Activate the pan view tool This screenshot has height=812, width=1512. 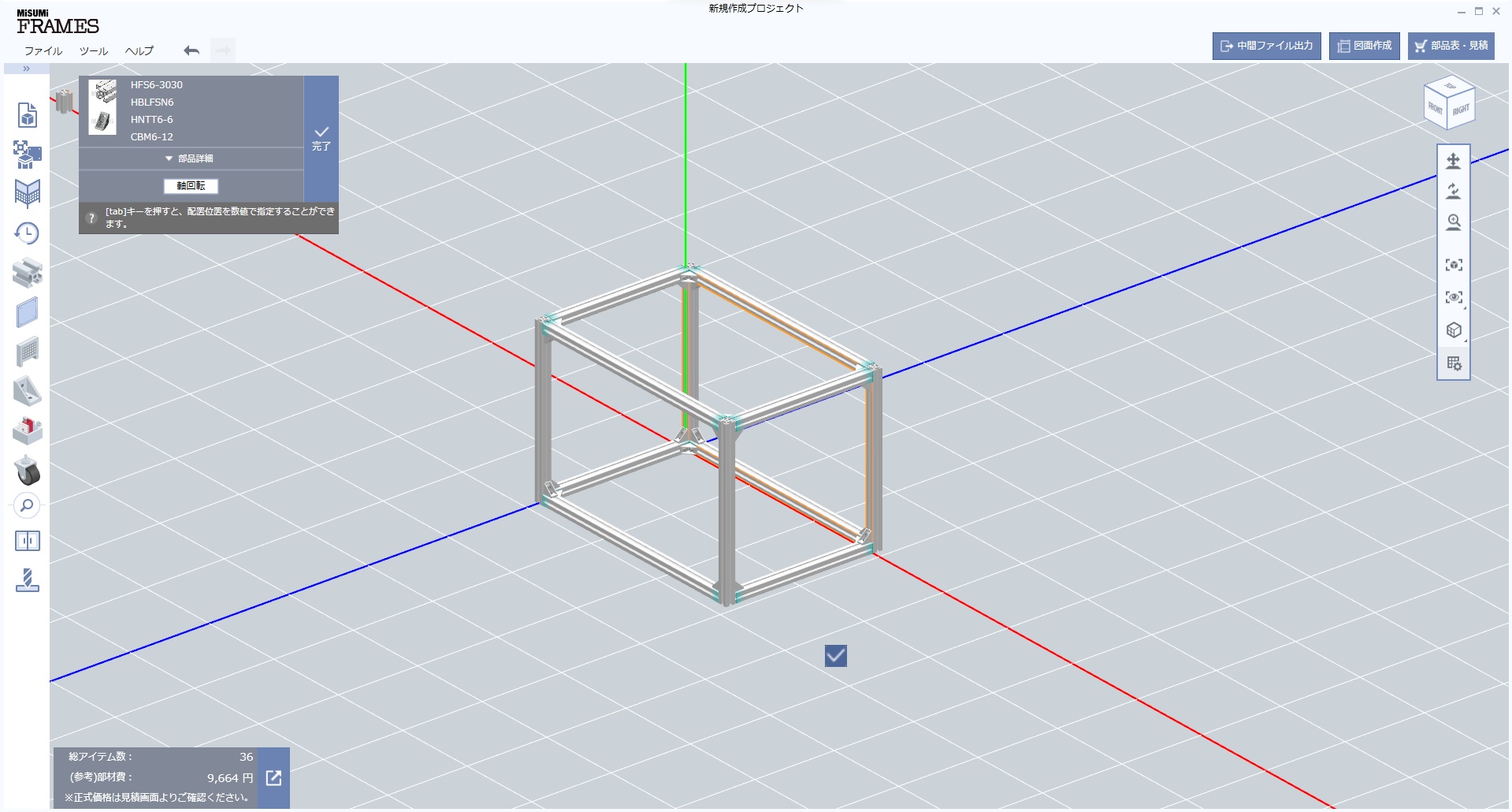(x=1453, y=162)
